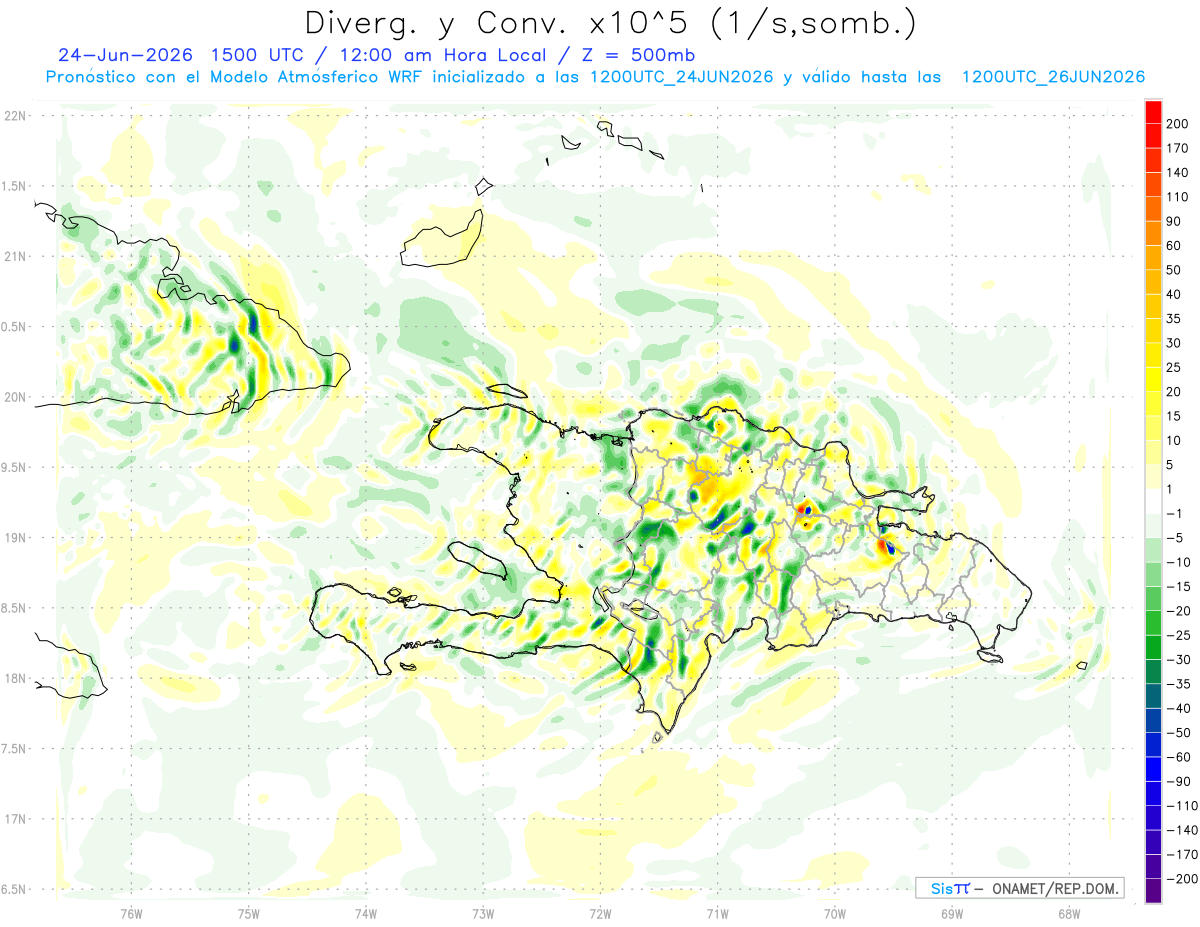Click the '69W' longitude label

[x=952, y=914]
